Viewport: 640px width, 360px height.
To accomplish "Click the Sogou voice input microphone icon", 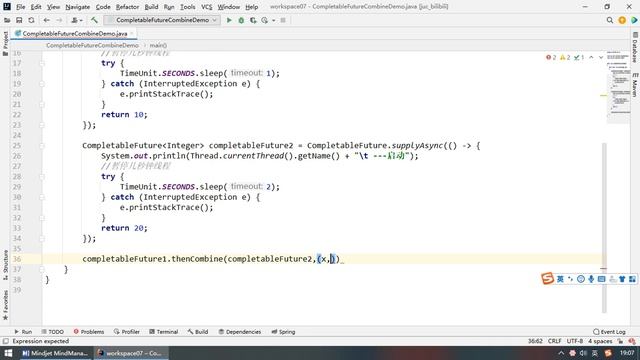I will coord(591,279).
